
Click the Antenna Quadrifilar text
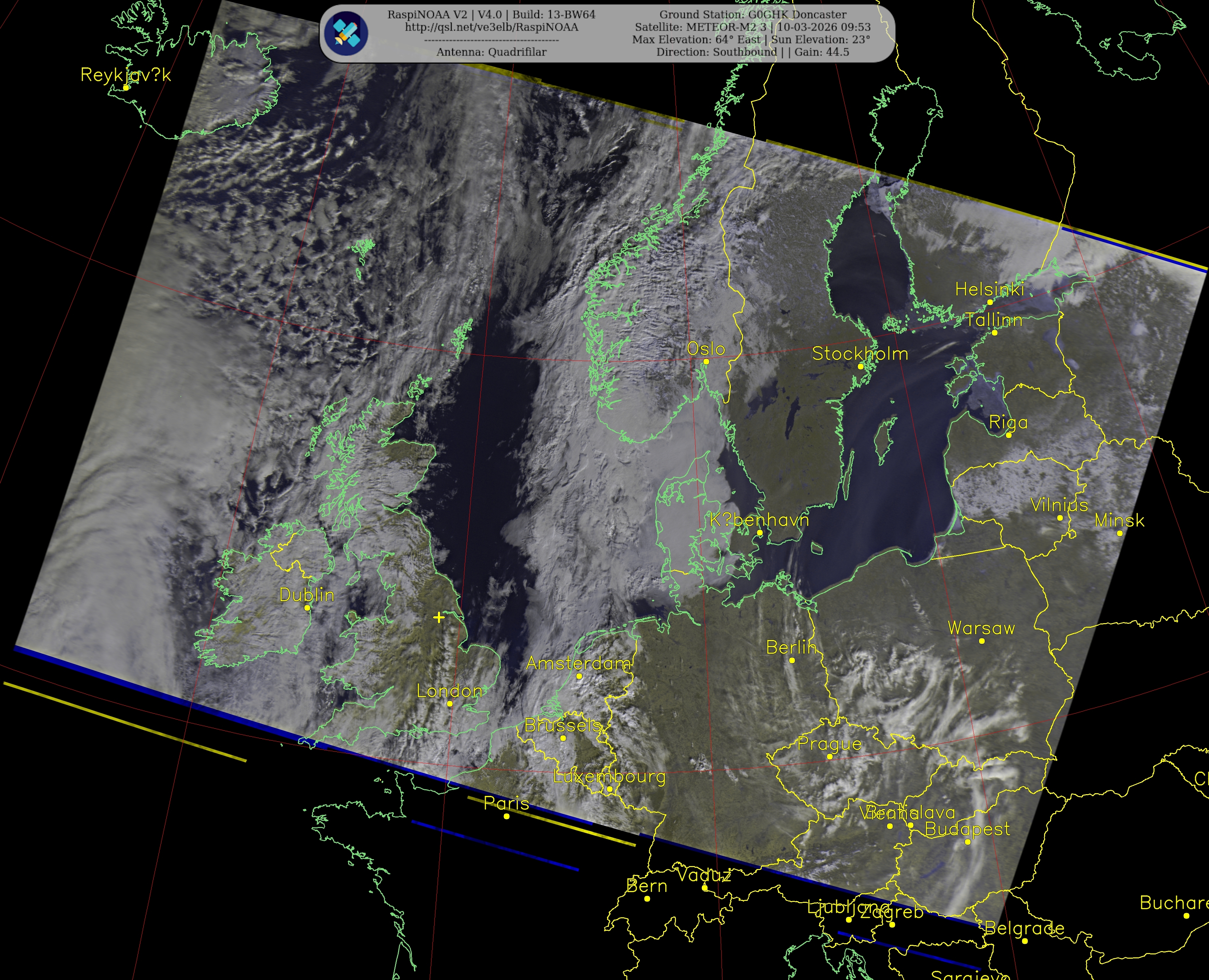pyautogui.click(x=491, y=52)
